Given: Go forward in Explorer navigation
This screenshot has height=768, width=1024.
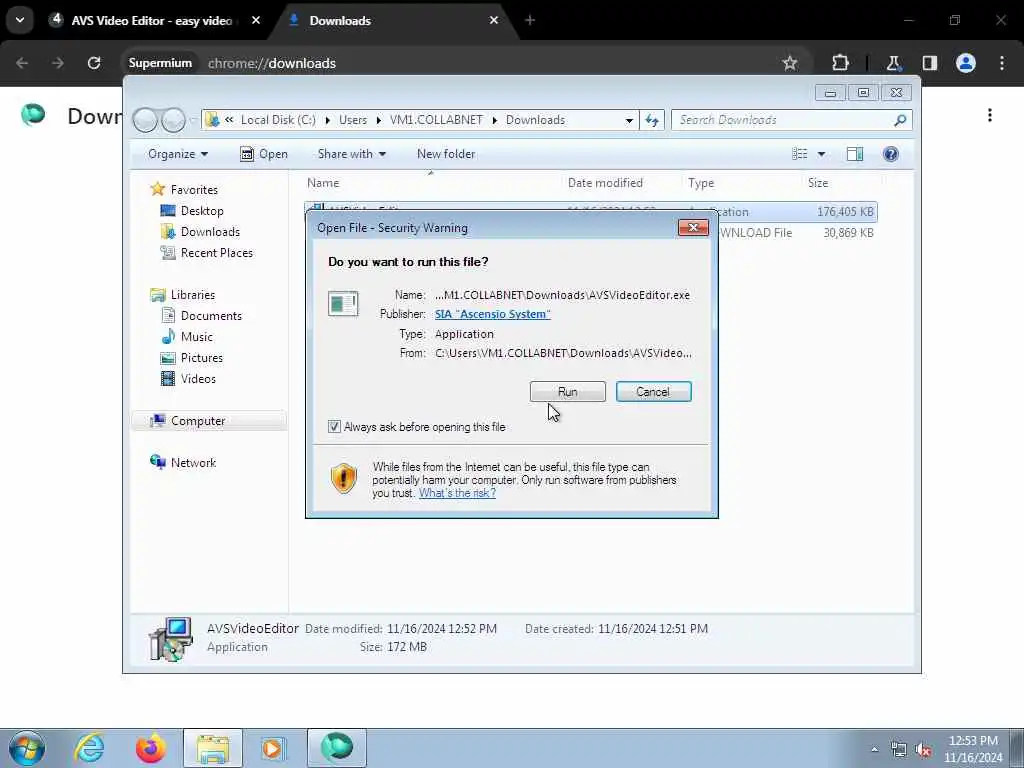Looking at the screenshot, I should [x=173, y=120].
